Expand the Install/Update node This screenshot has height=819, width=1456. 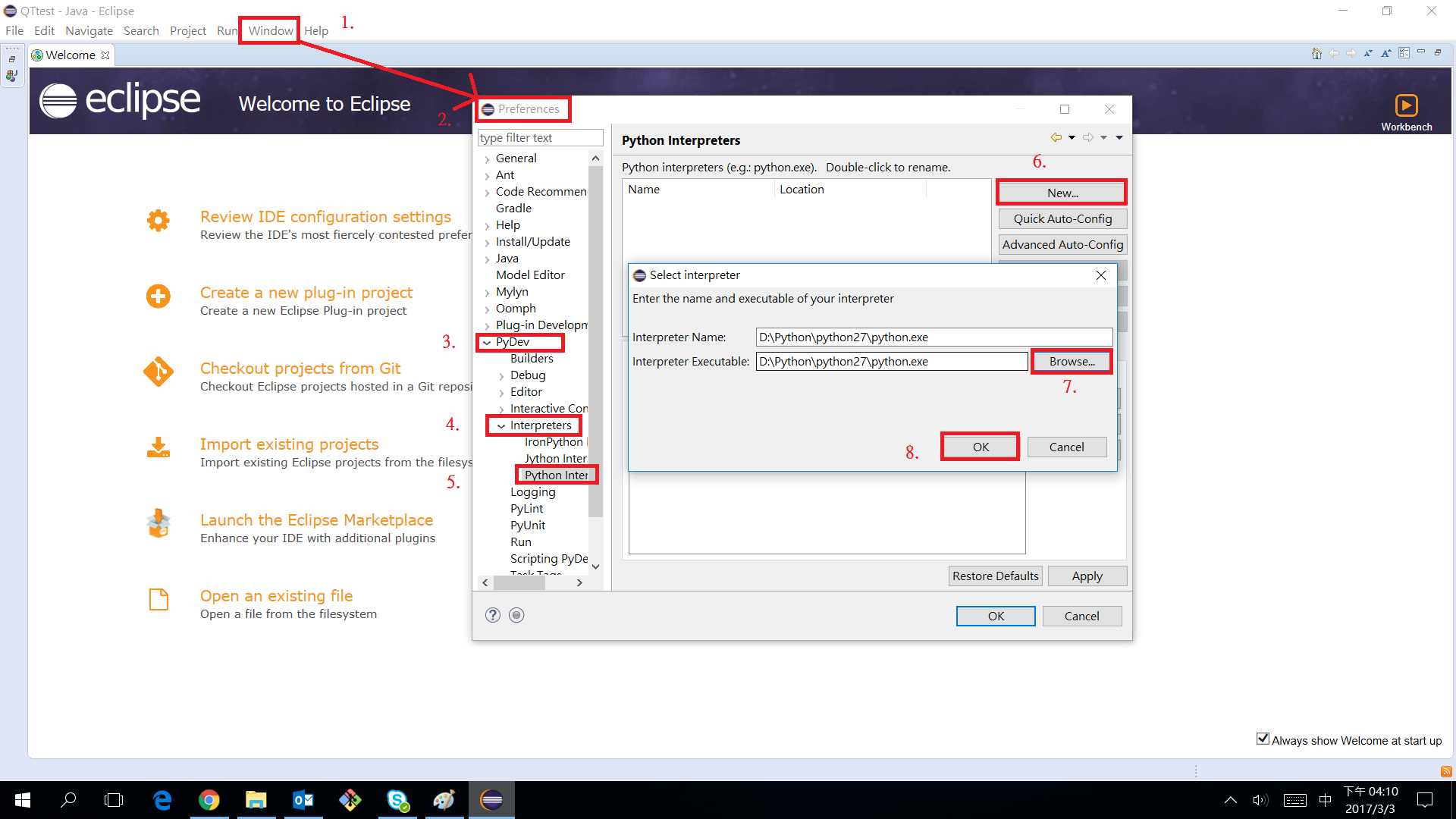pyautogui.click(x=487, y=243)
